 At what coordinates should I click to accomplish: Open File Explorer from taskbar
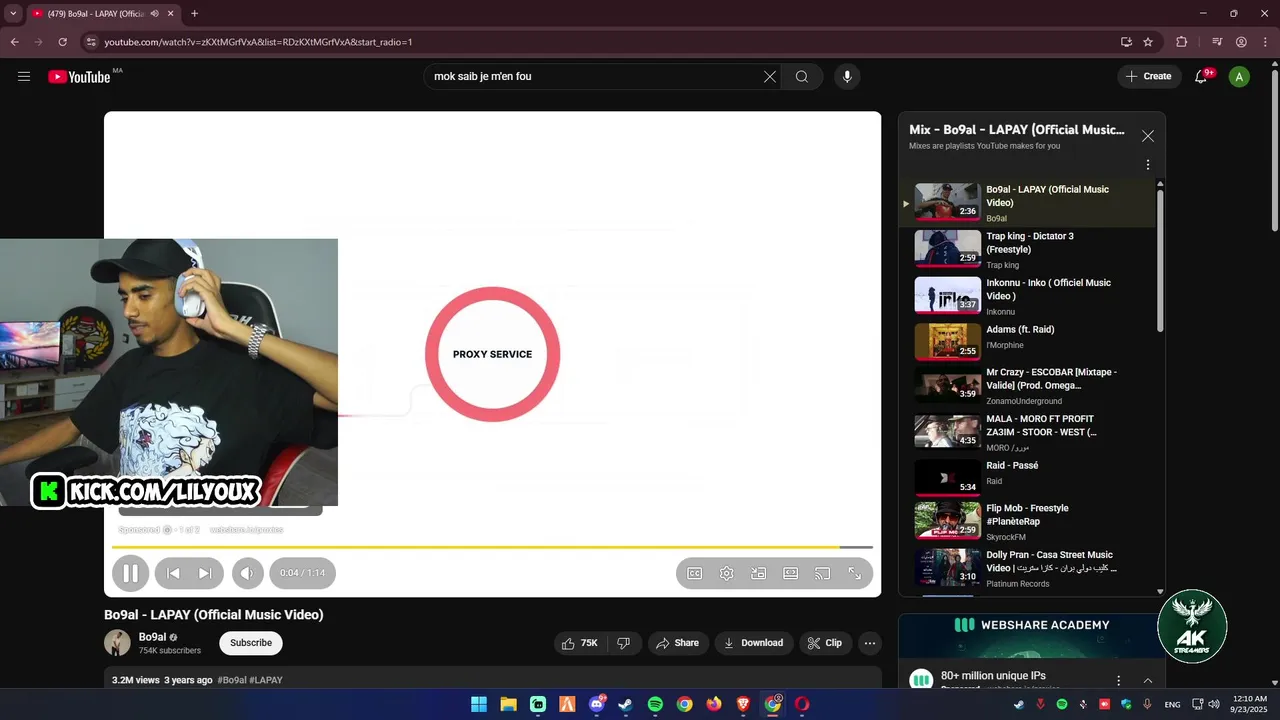click(x=508, y=704)
